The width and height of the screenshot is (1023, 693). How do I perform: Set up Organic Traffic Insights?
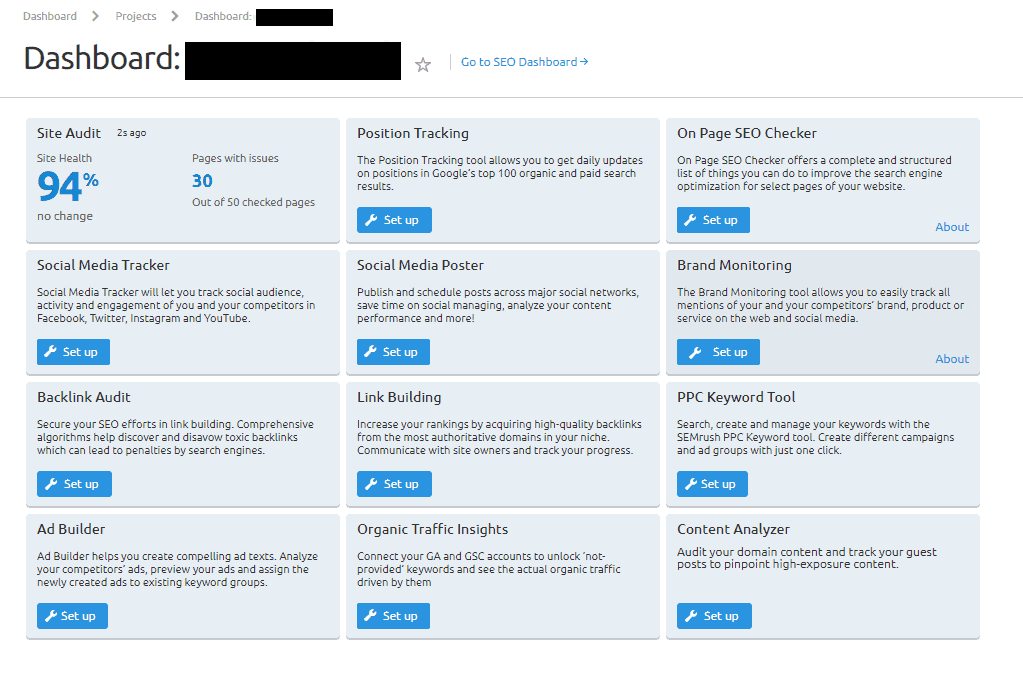point(393,616)
